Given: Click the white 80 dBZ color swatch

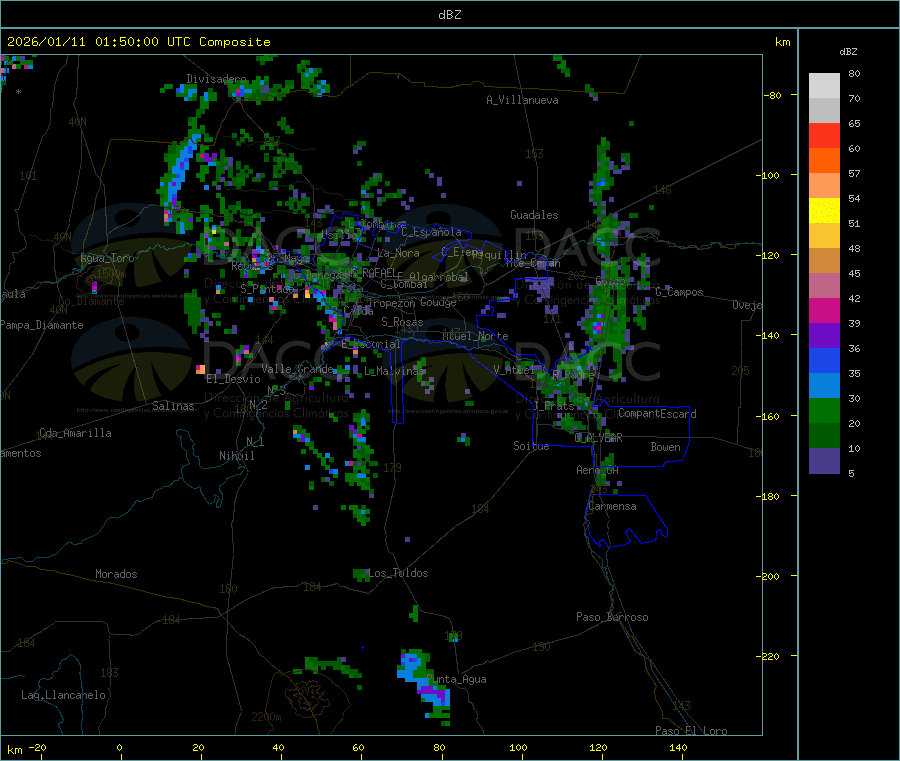Looking at the screenshot, I should click(x=824, y=86).
